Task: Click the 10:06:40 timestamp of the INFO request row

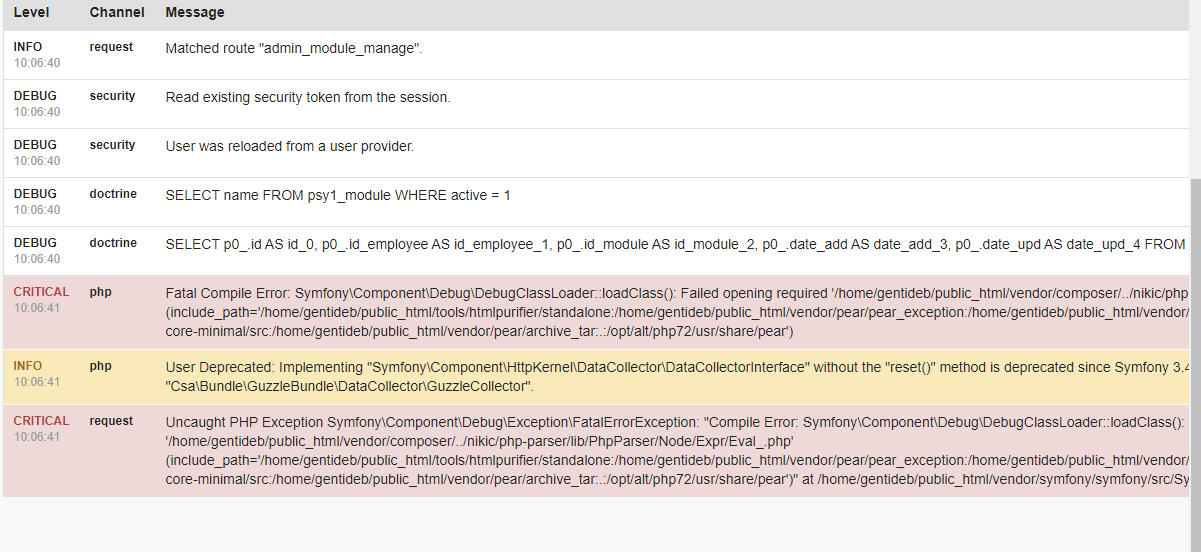Action: point(37,63)
